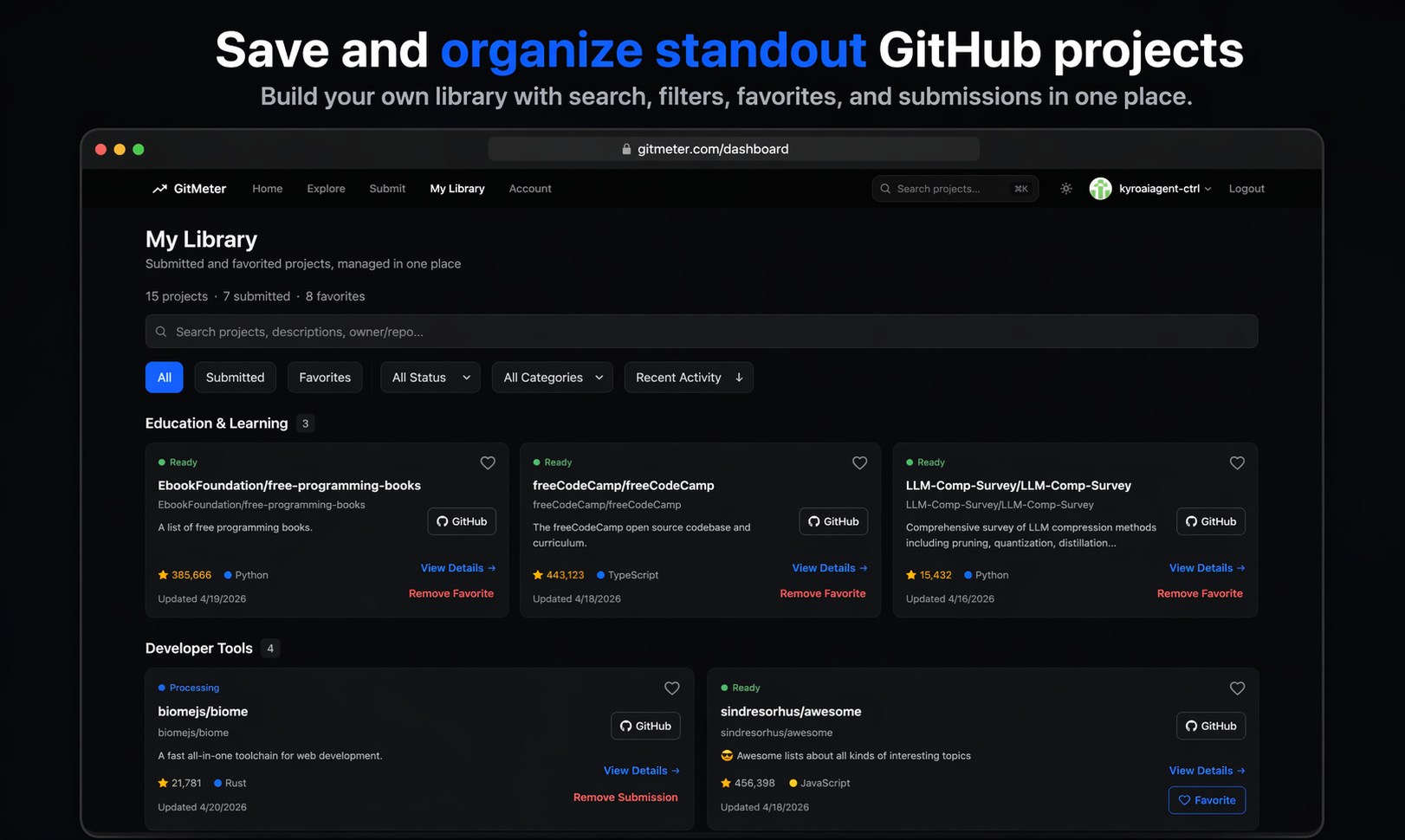Open GitHub for freeCodeCamp/freeCodeCamp
This screenshot has width=1405, height=840.
(833, 521)
